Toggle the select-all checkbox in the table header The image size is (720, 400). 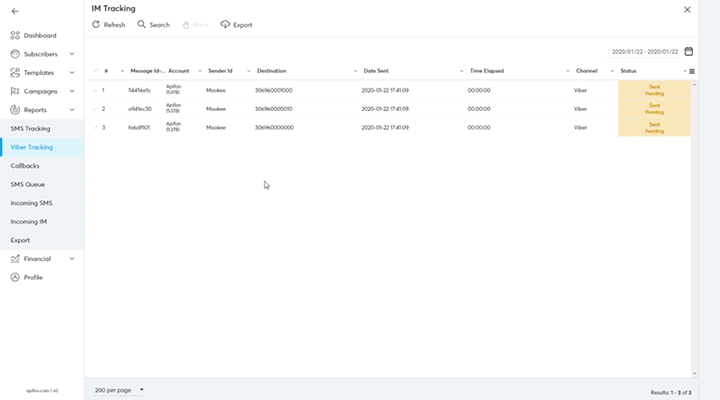point(95,71)
